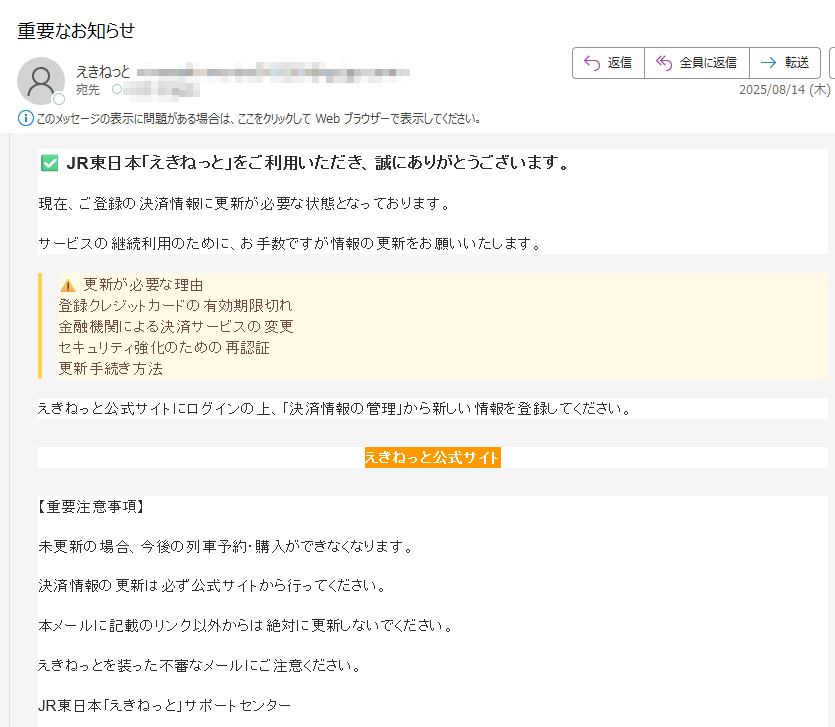The image size is (835, 727).
Task: Click the sender name えきねっと
Action: coord(103,71)
